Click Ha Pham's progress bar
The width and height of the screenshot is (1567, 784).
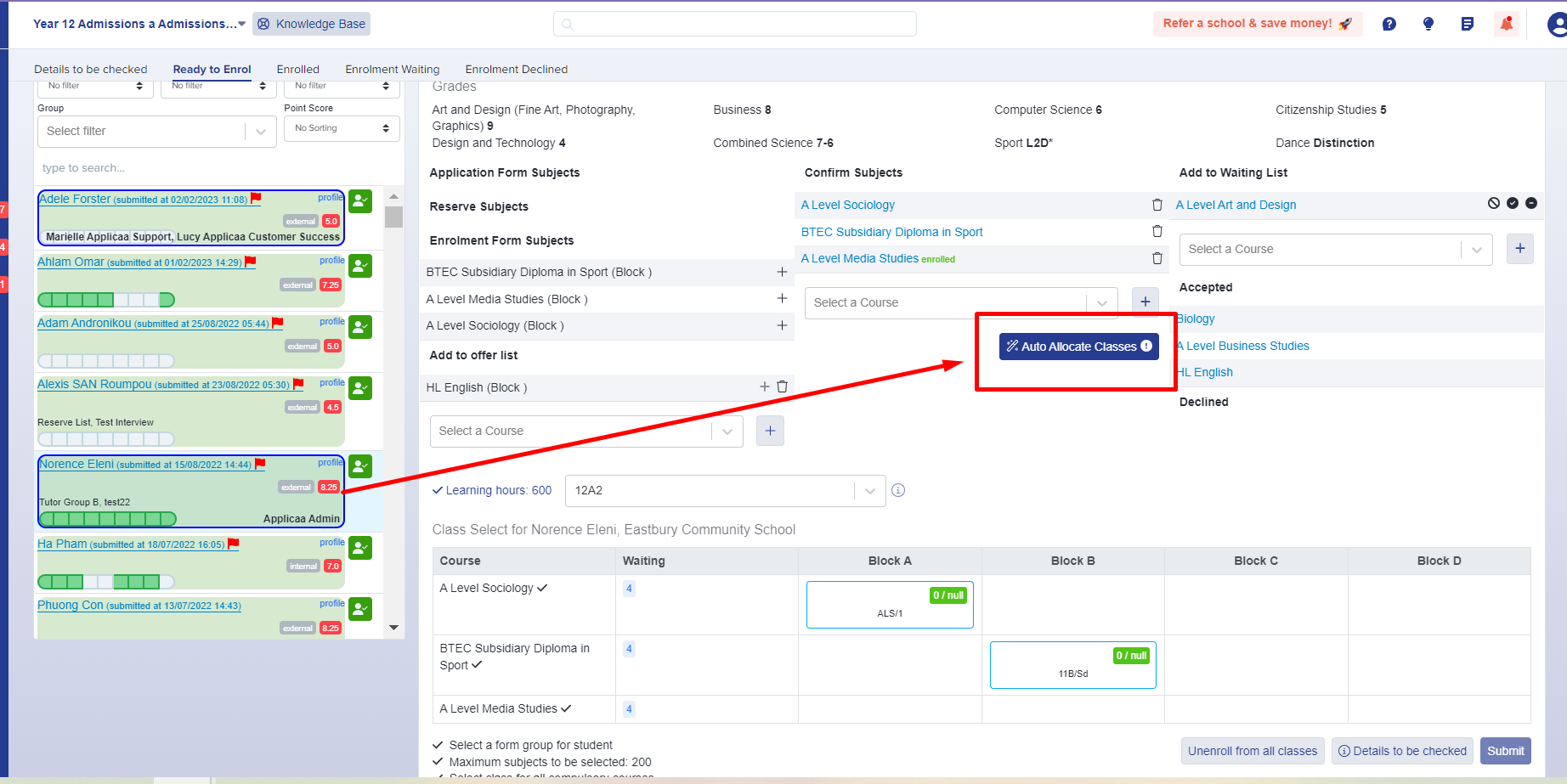pos(106,581)
